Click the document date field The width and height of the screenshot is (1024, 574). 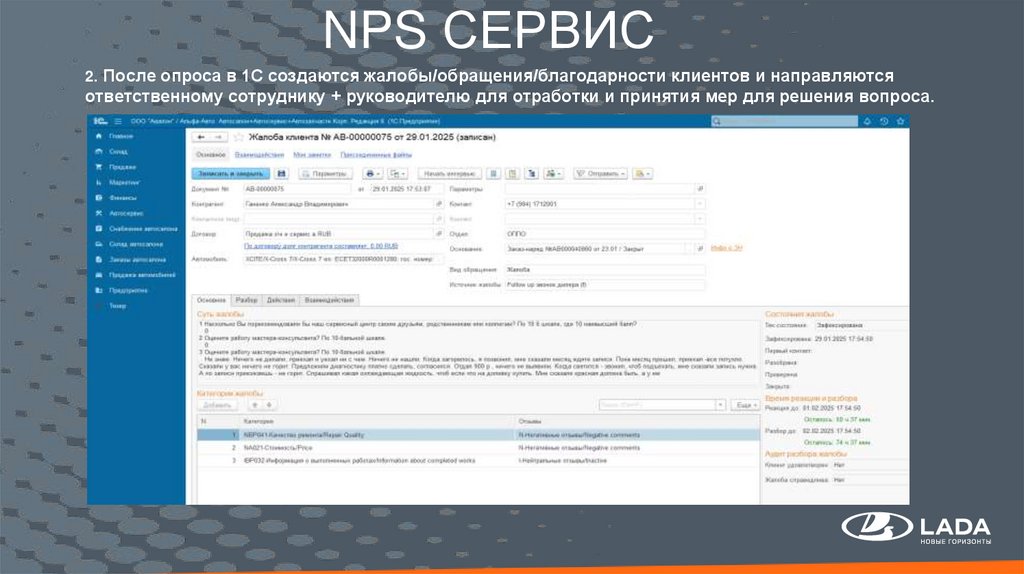tap(407, 189)
